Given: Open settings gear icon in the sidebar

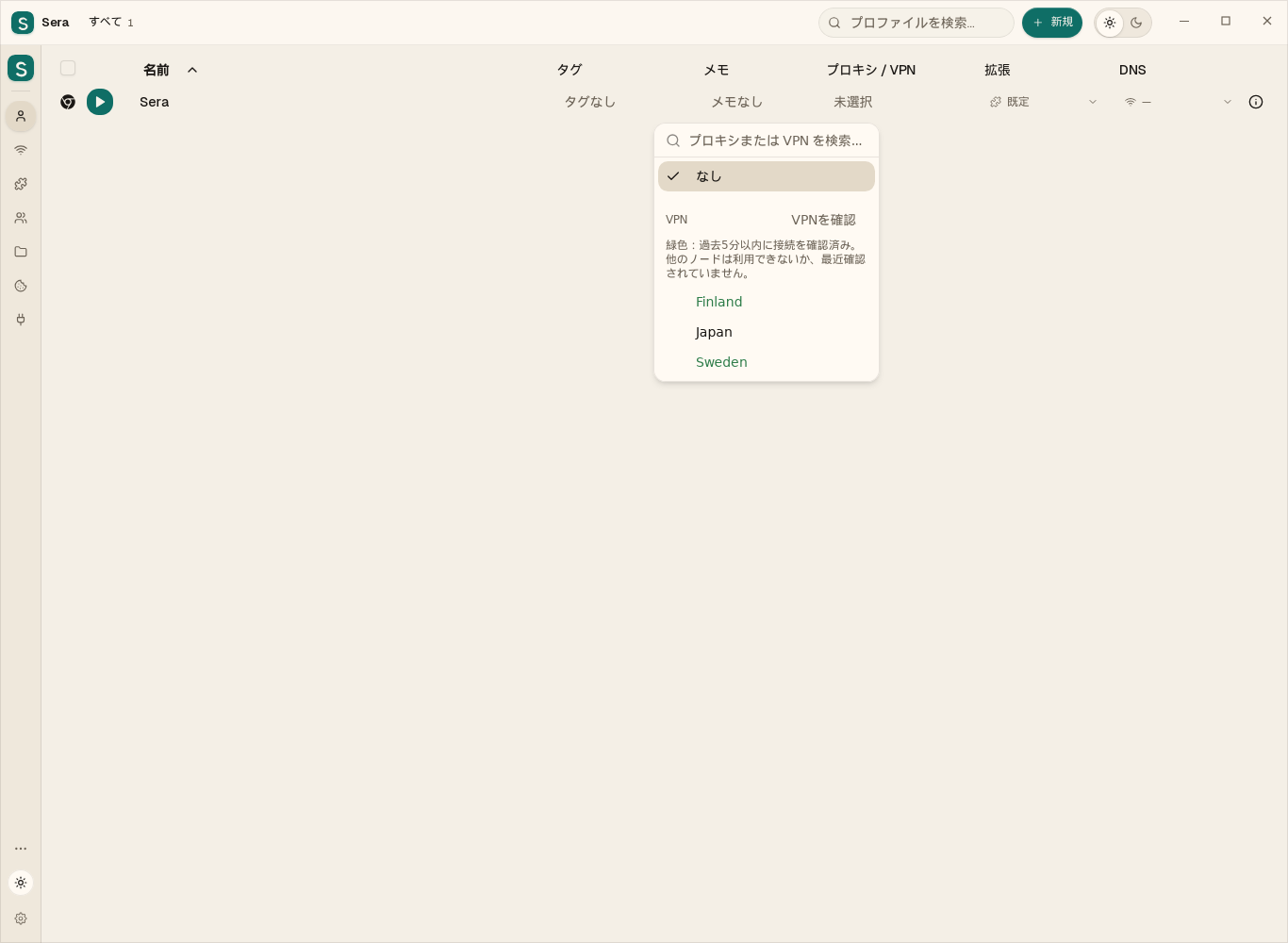Looking at the screenshot, I should [x=21, y=918].
